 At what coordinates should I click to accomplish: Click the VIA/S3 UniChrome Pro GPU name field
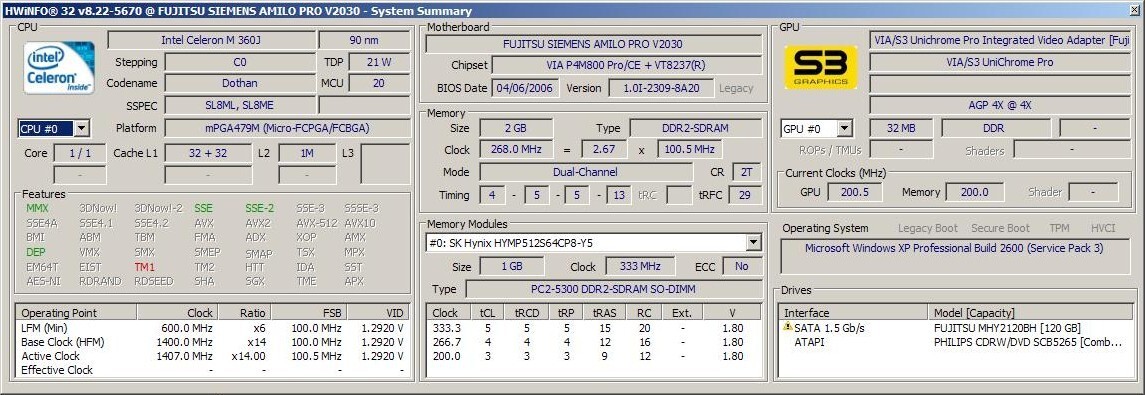pyautogui.click(x=1001, y=62)
